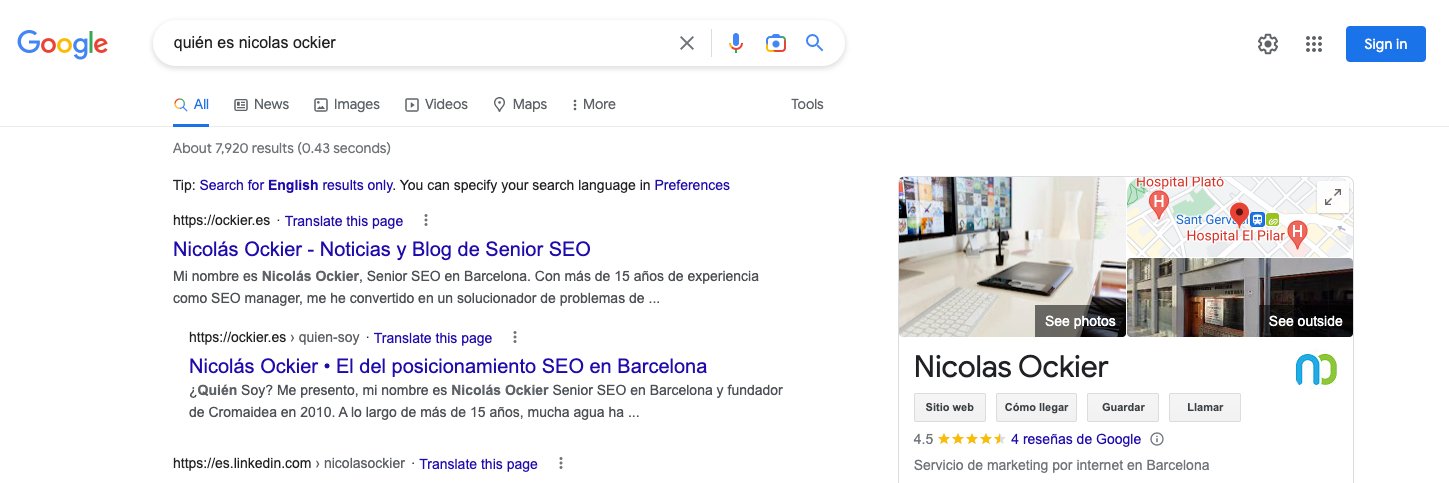
Task: Click the https://es.linkedin.com URL text
Action: coord(242,464)
